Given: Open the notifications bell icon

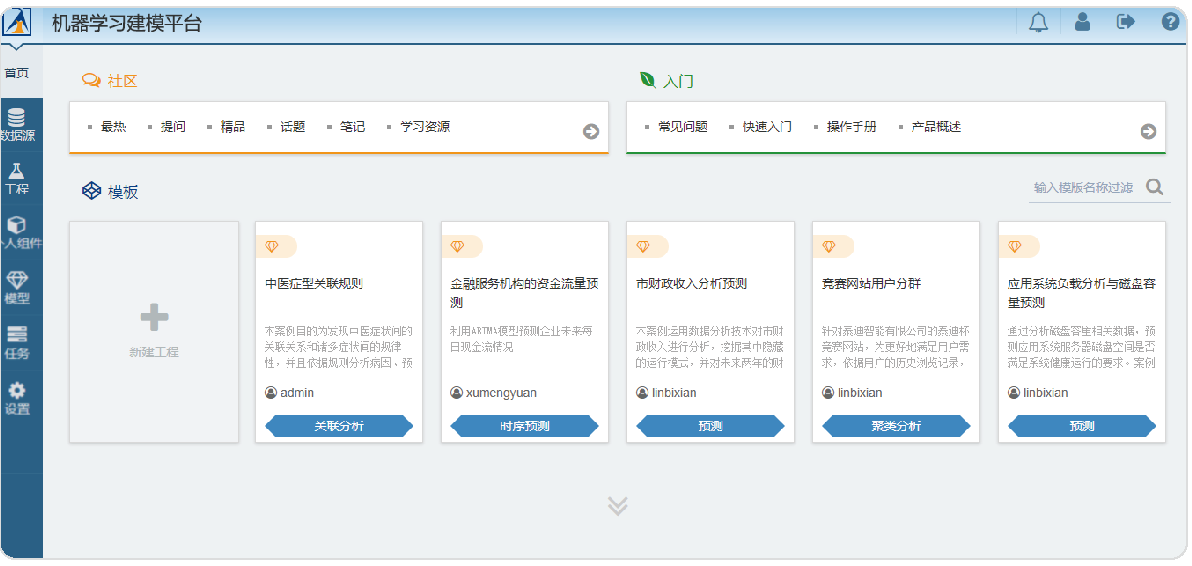Looking at the screenshot, I should click(1038, 22).
